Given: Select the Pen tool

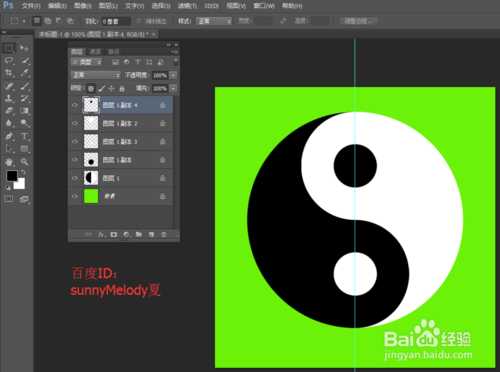Looking at the screenshot, I should click(9, 136).
